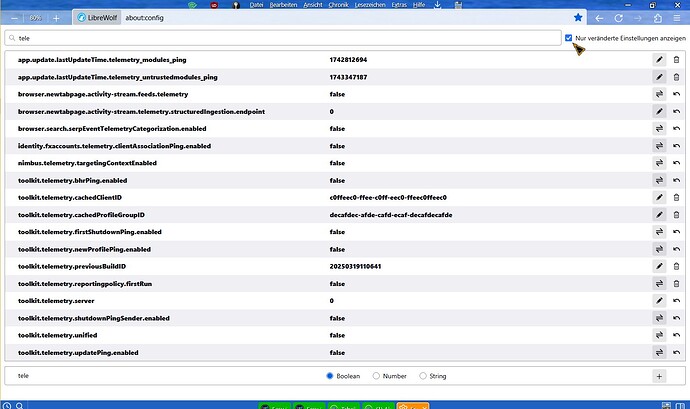Reset structuredIngestion.endpoint to default

676,111
